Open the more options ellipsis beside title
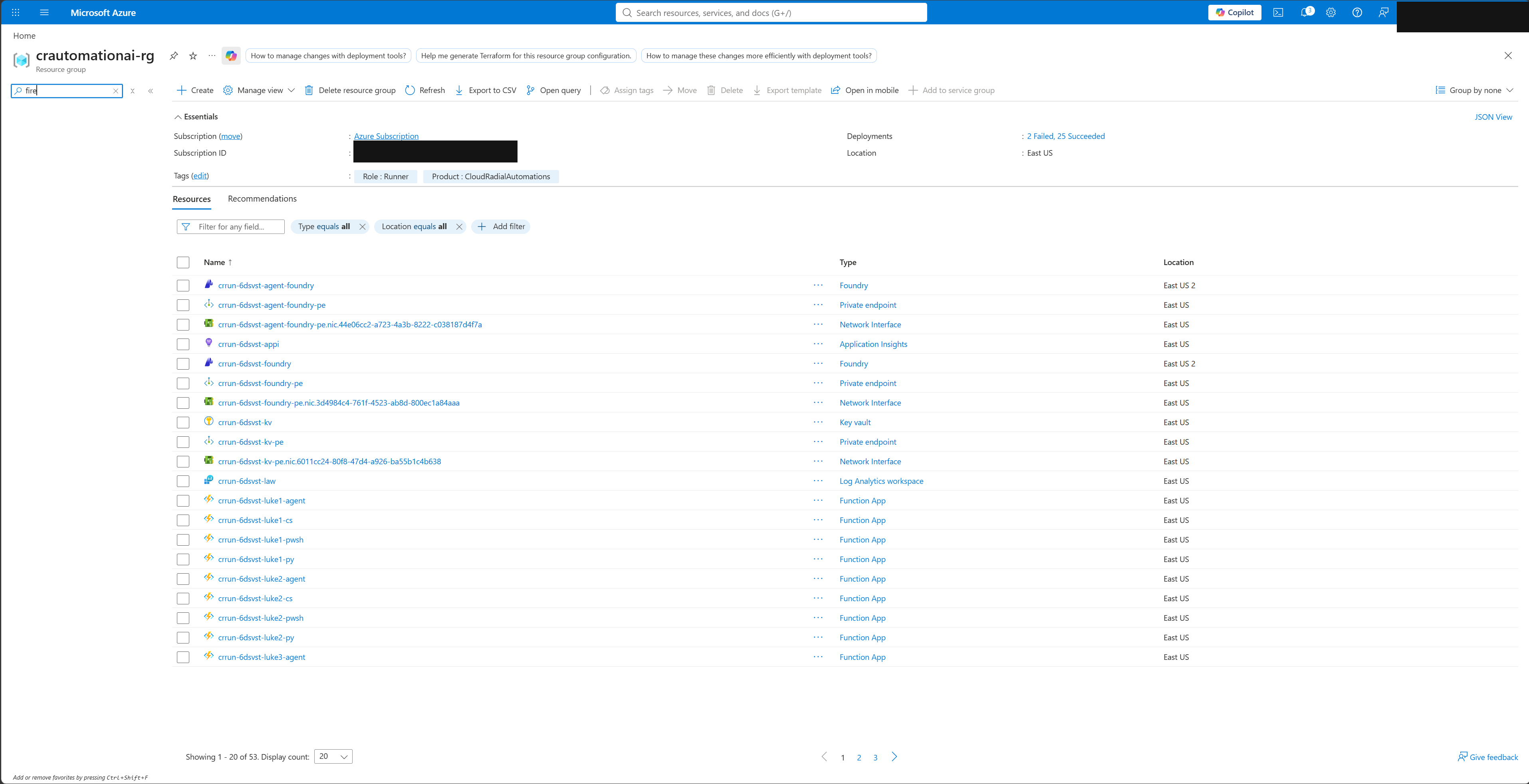This screenshot has width=1529, height=784. [x=212, y=56]
